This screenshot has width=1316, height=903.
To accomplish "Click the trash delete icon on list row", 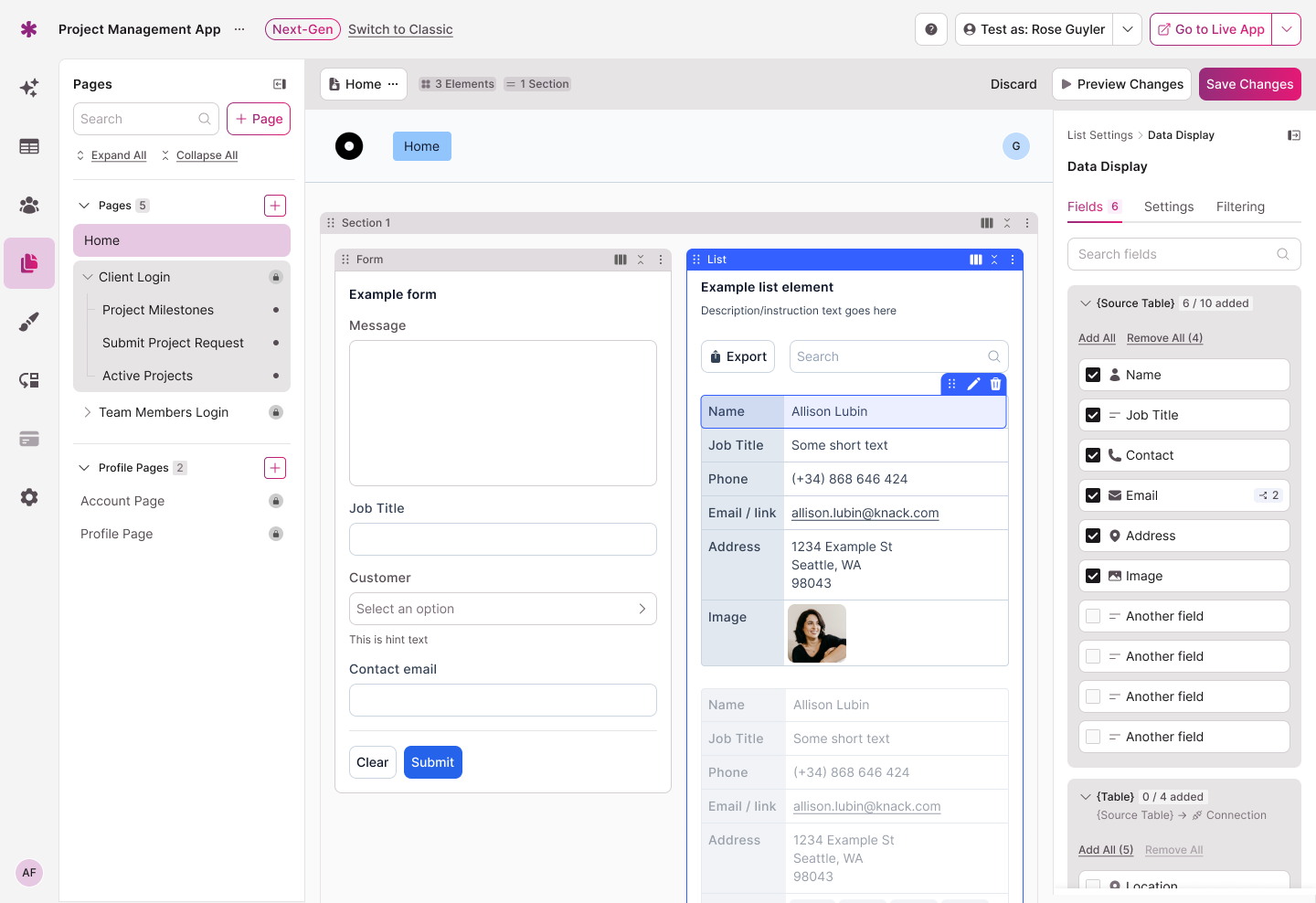I will tap(995, 384).
